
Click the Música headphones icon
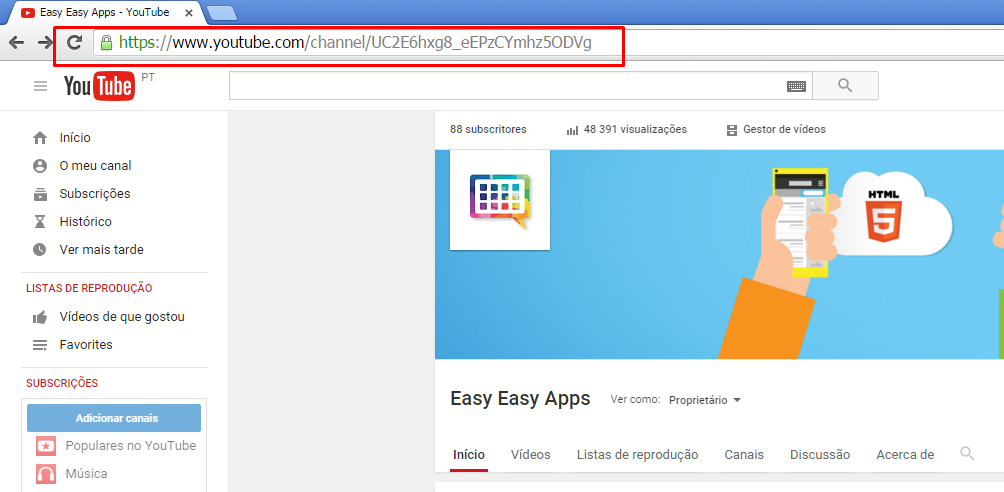click(45, 474)
